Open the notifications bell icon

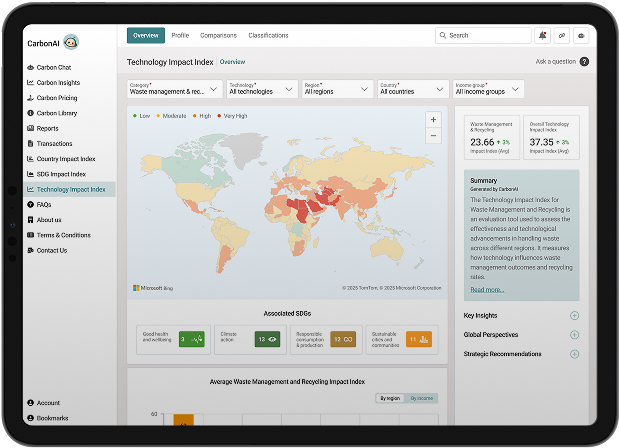tap(542, 35)
